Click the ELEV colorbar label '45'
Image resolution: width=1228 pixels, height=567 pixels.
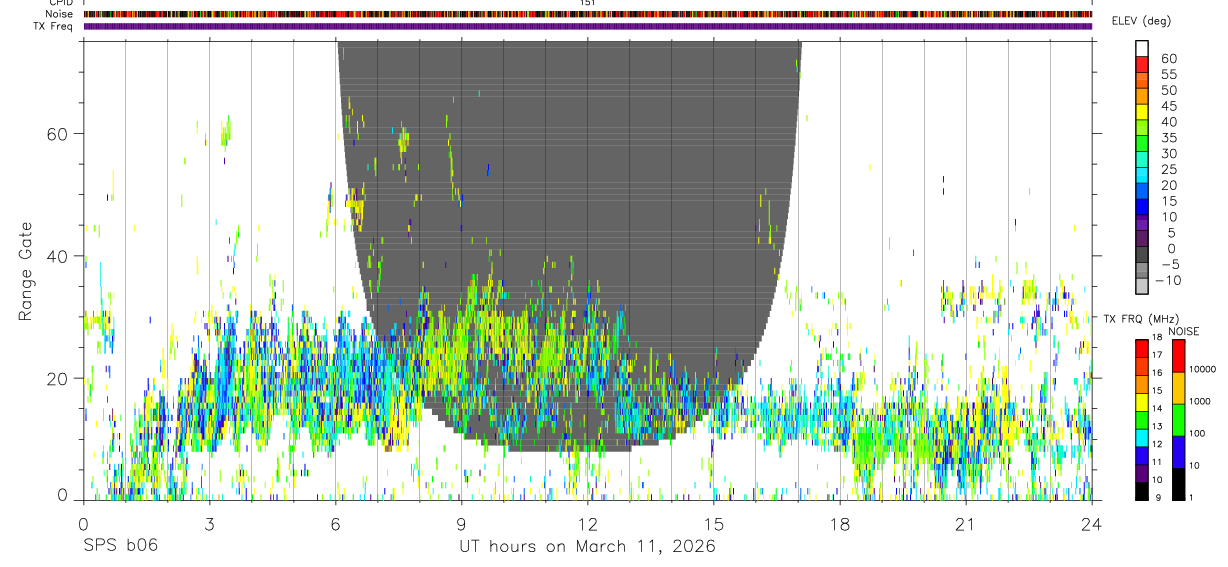1168,106
